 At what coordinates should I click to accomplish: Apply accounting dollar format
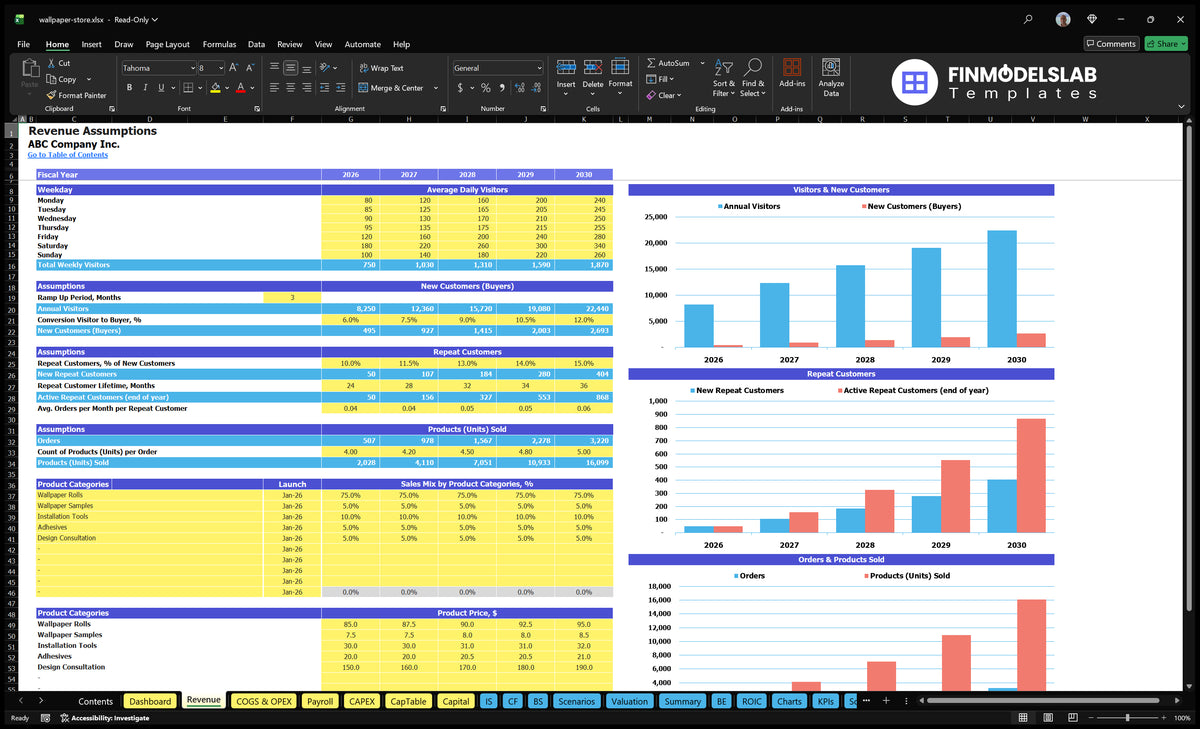click(460, 88)
